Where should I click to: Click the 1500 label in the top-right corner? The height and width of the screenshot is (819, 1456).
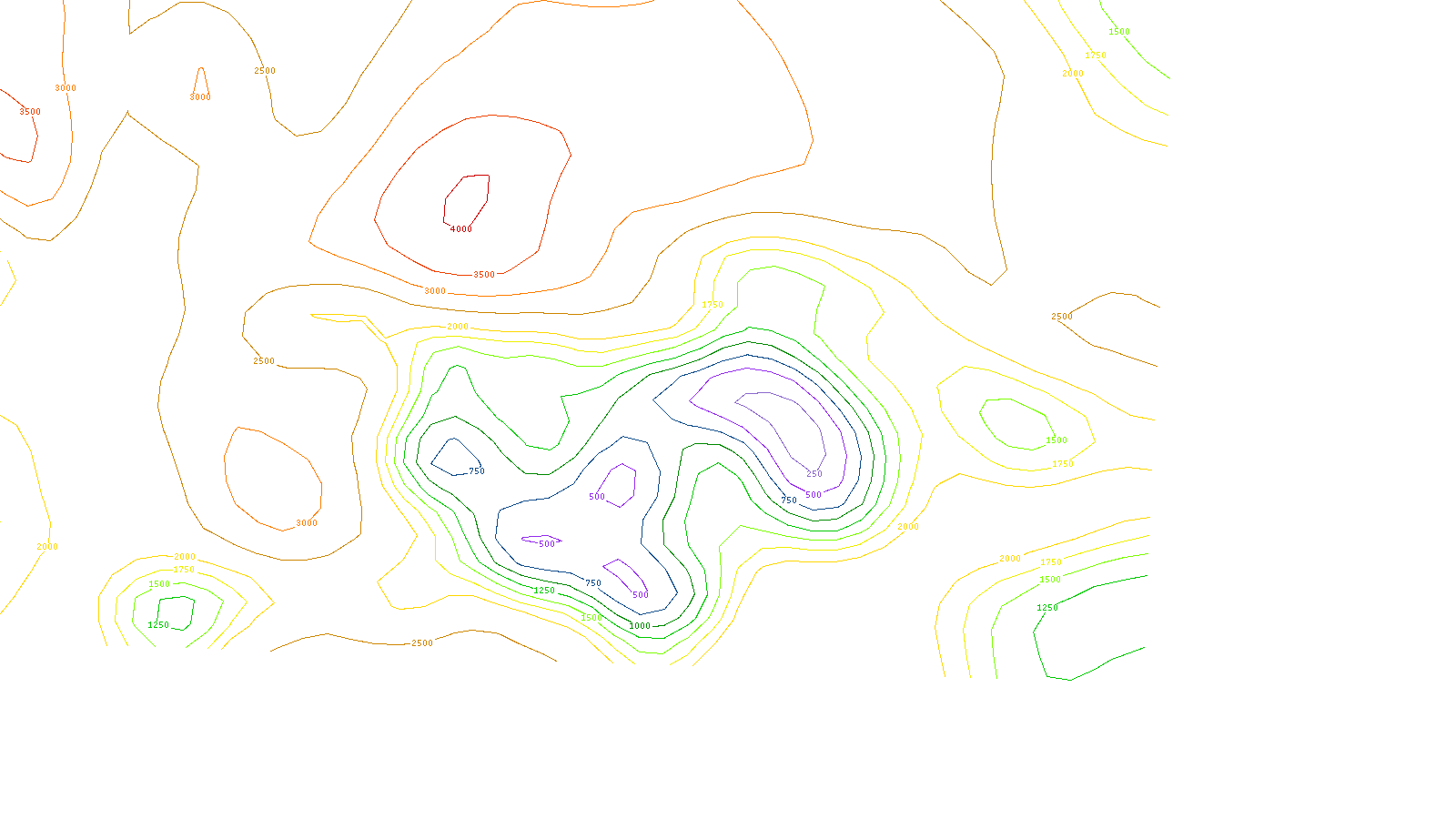coord(1119,33)
